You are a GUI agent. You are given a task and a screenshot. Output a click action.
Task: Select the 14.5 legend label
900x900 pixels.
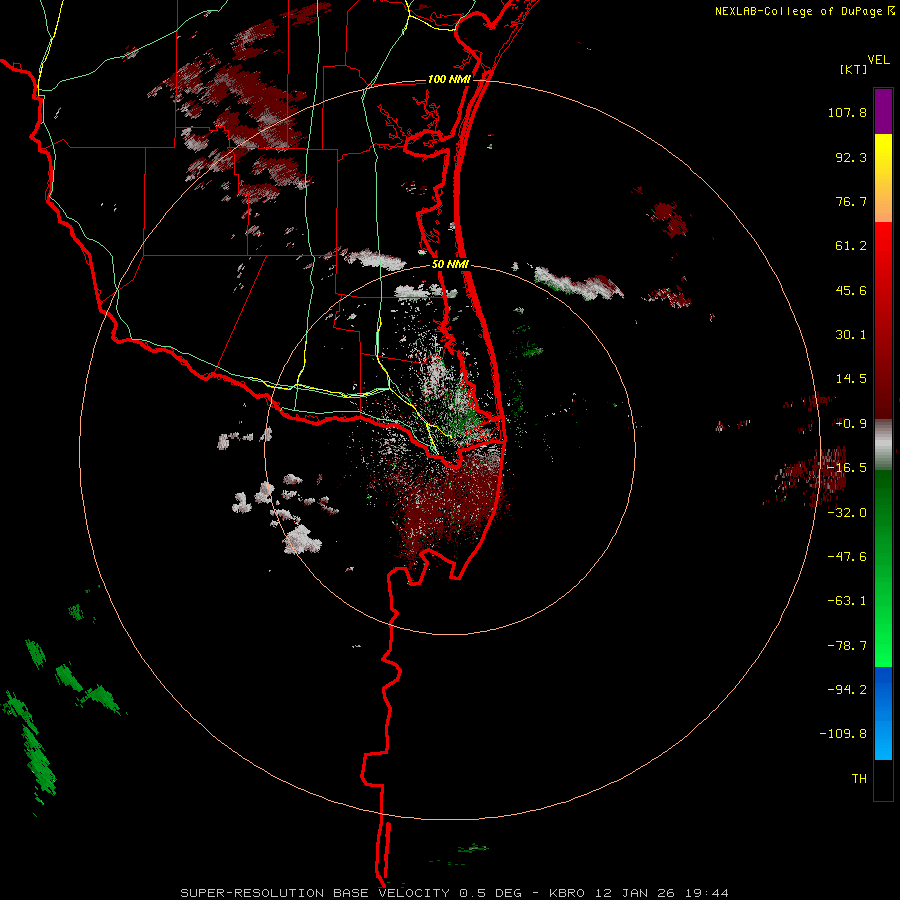coord(851,379)
